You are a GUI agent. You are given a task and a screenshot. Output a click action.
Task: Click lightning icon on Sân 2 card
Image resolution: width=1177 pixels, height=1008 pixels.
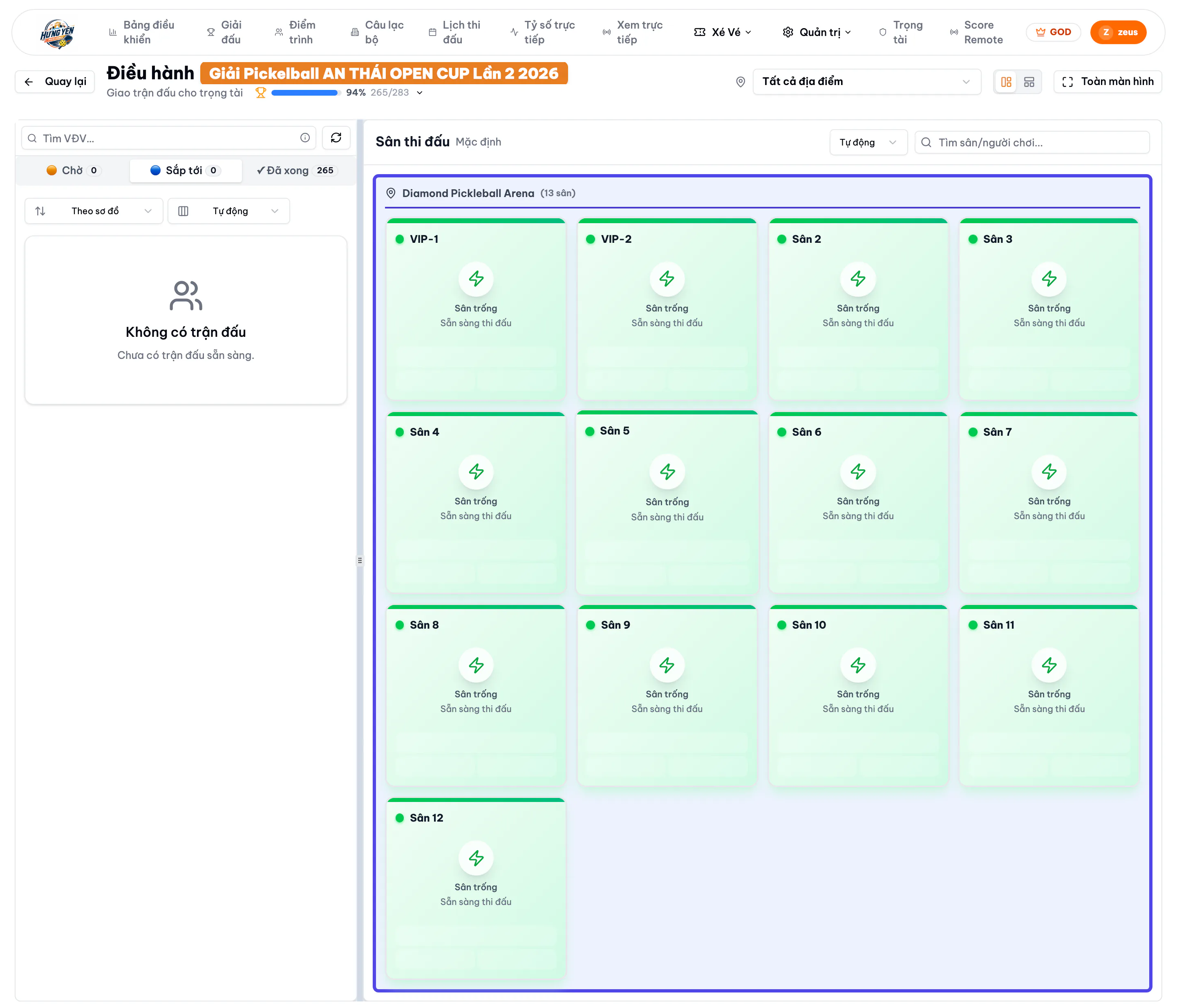click(x=858, y=279)
